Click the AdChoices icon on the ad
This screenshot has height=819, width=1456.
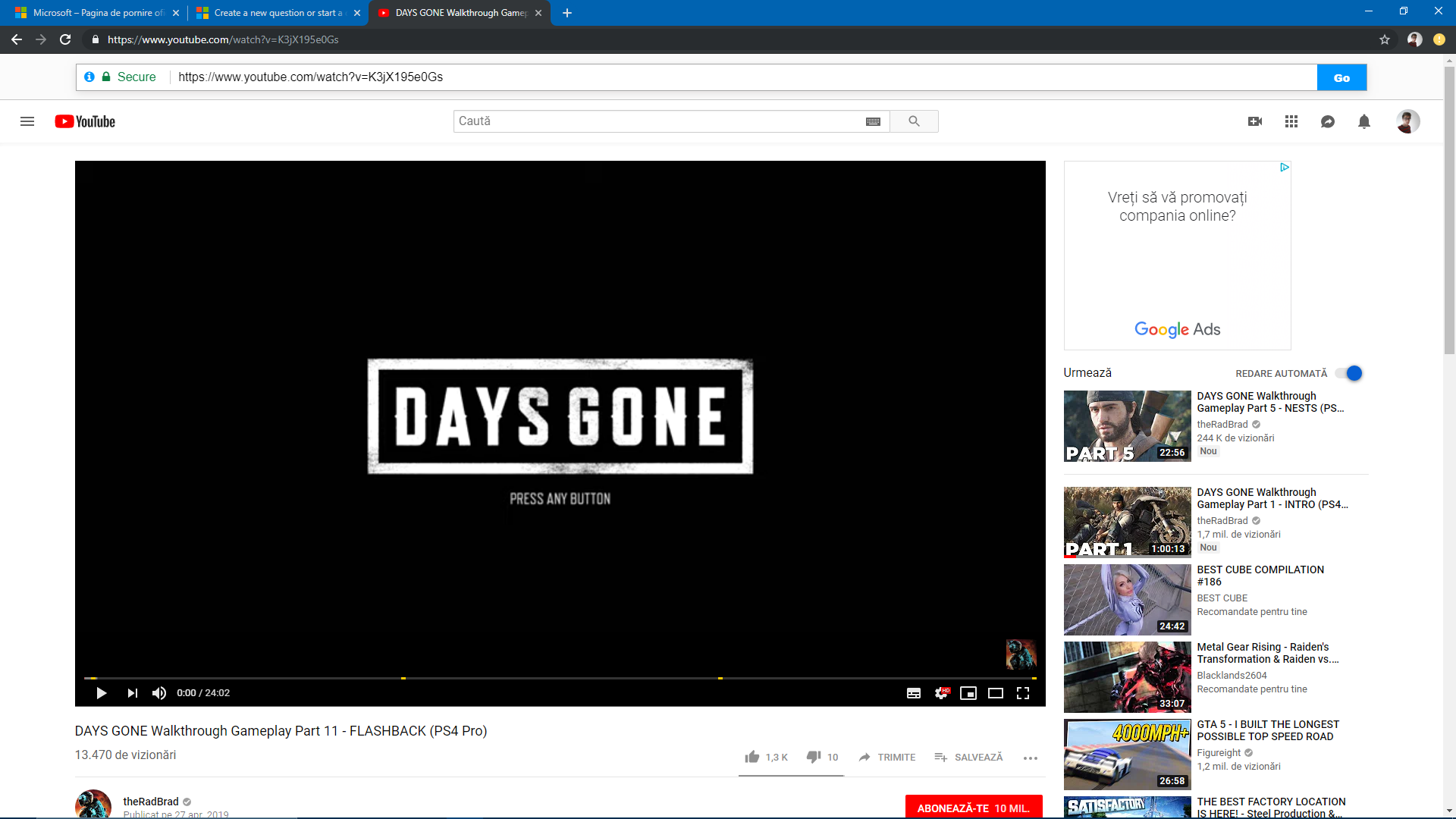[1285, 167]
